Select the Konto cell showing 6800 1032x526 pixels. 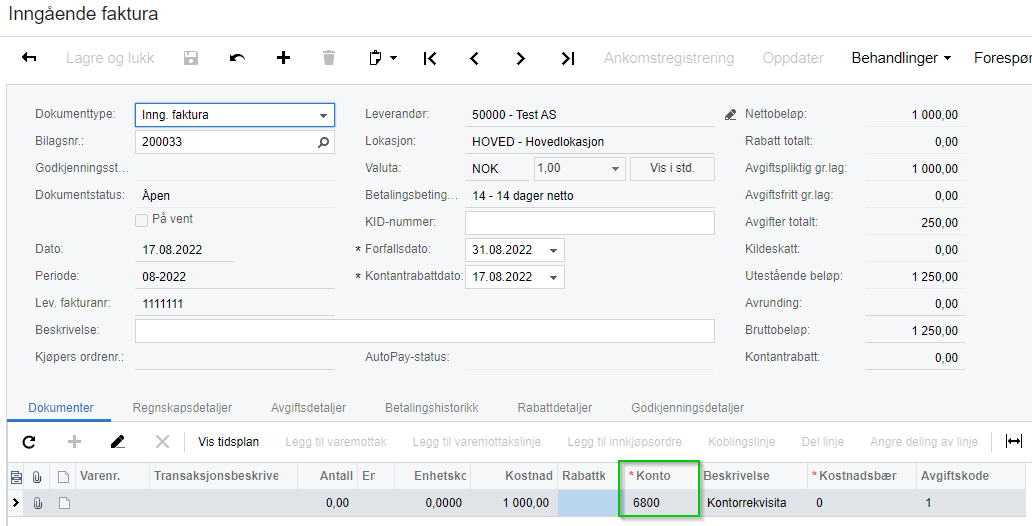[659, 503]
